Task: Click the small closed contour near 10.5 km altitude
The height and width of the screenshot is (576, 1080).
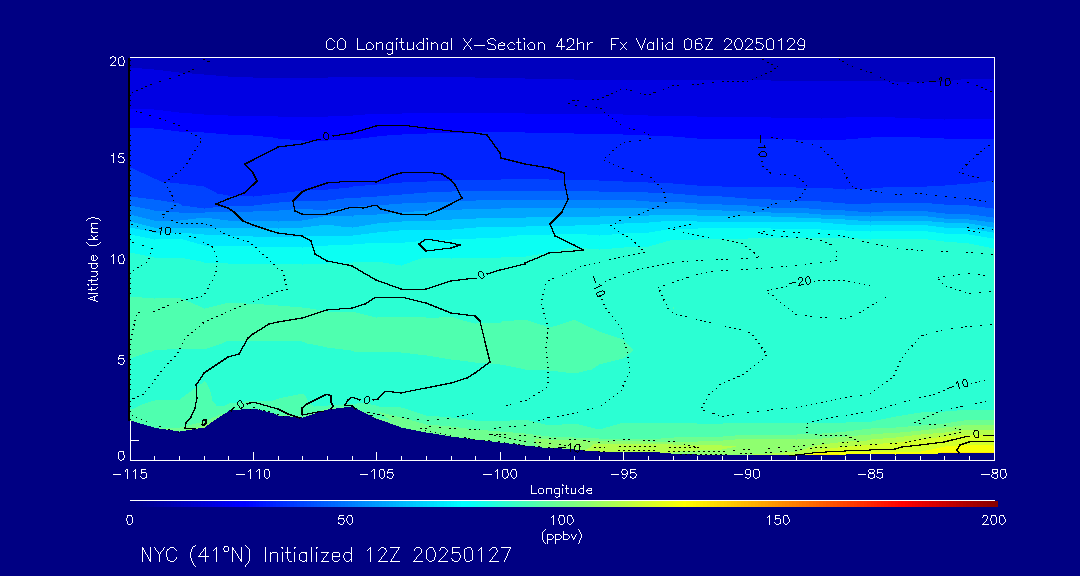Action: [x=439, y=245]
